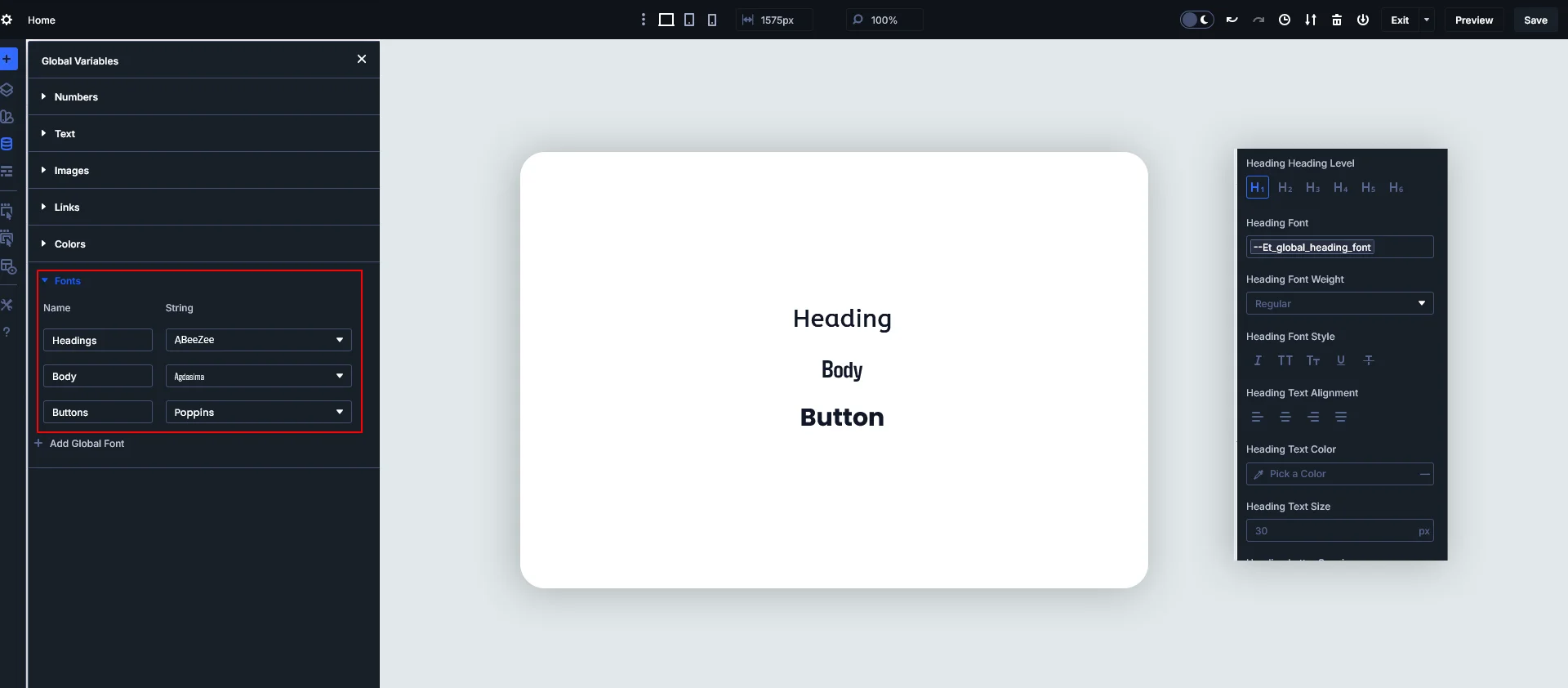Select the H6 heading level
This screenshot has width=1568, height=688.
pos(1396,188)
